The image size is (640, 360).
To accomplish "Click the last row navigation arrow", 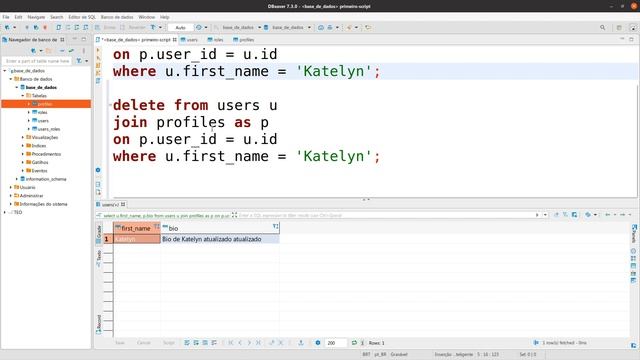I will (x=258, y=343).
